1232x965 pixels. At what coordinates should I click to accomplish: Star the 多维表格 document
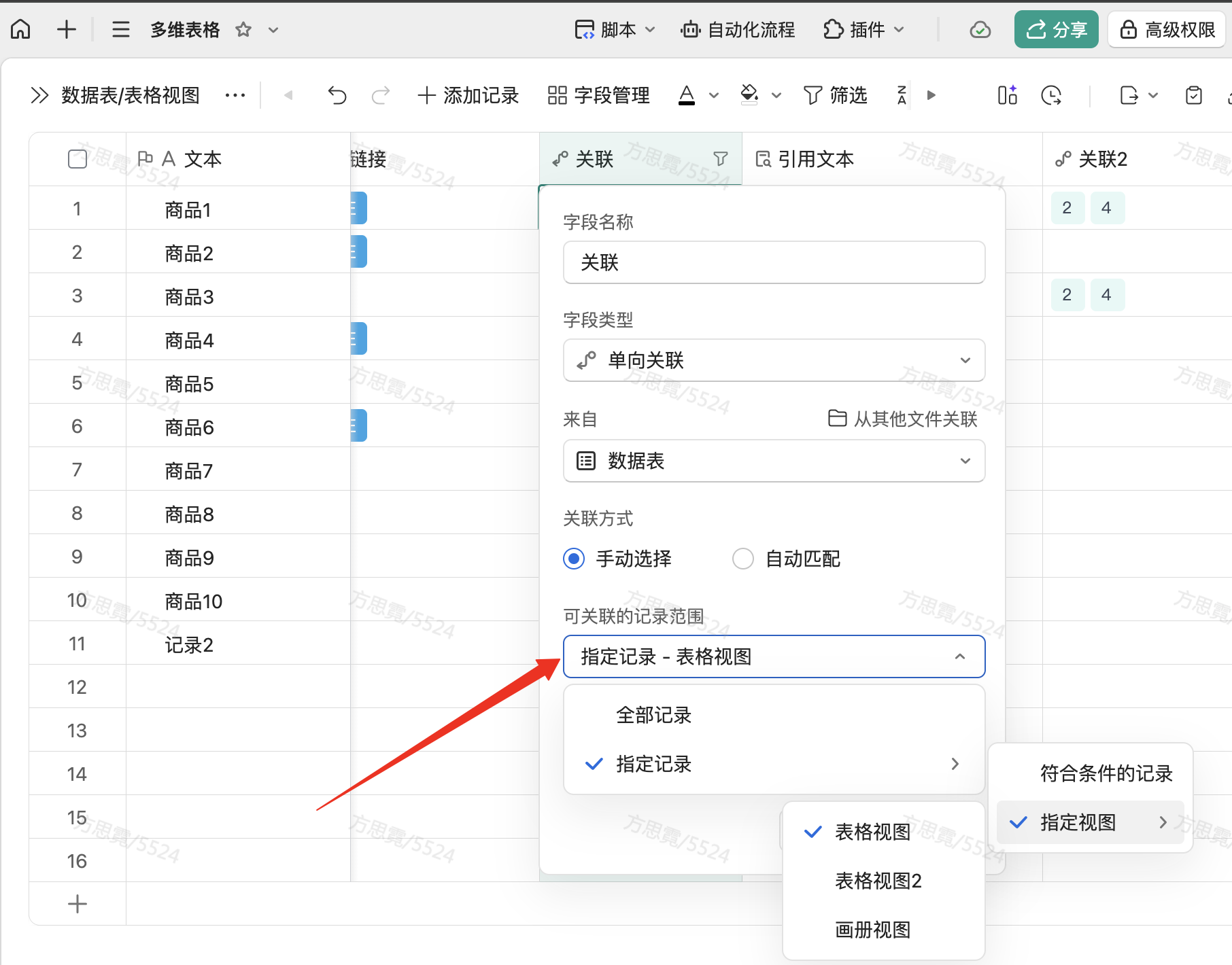[243, 30]
